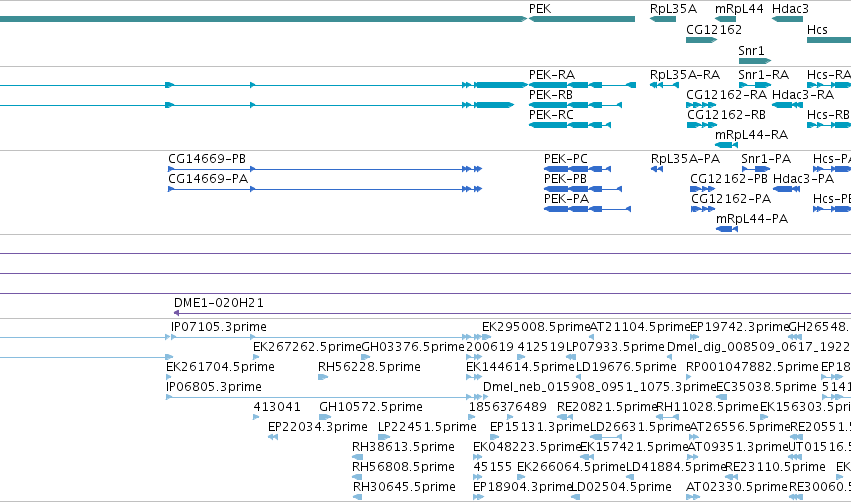851x502 pixels.
Task: Click the CG14669-PA protein label
Action: pos(208,179)
